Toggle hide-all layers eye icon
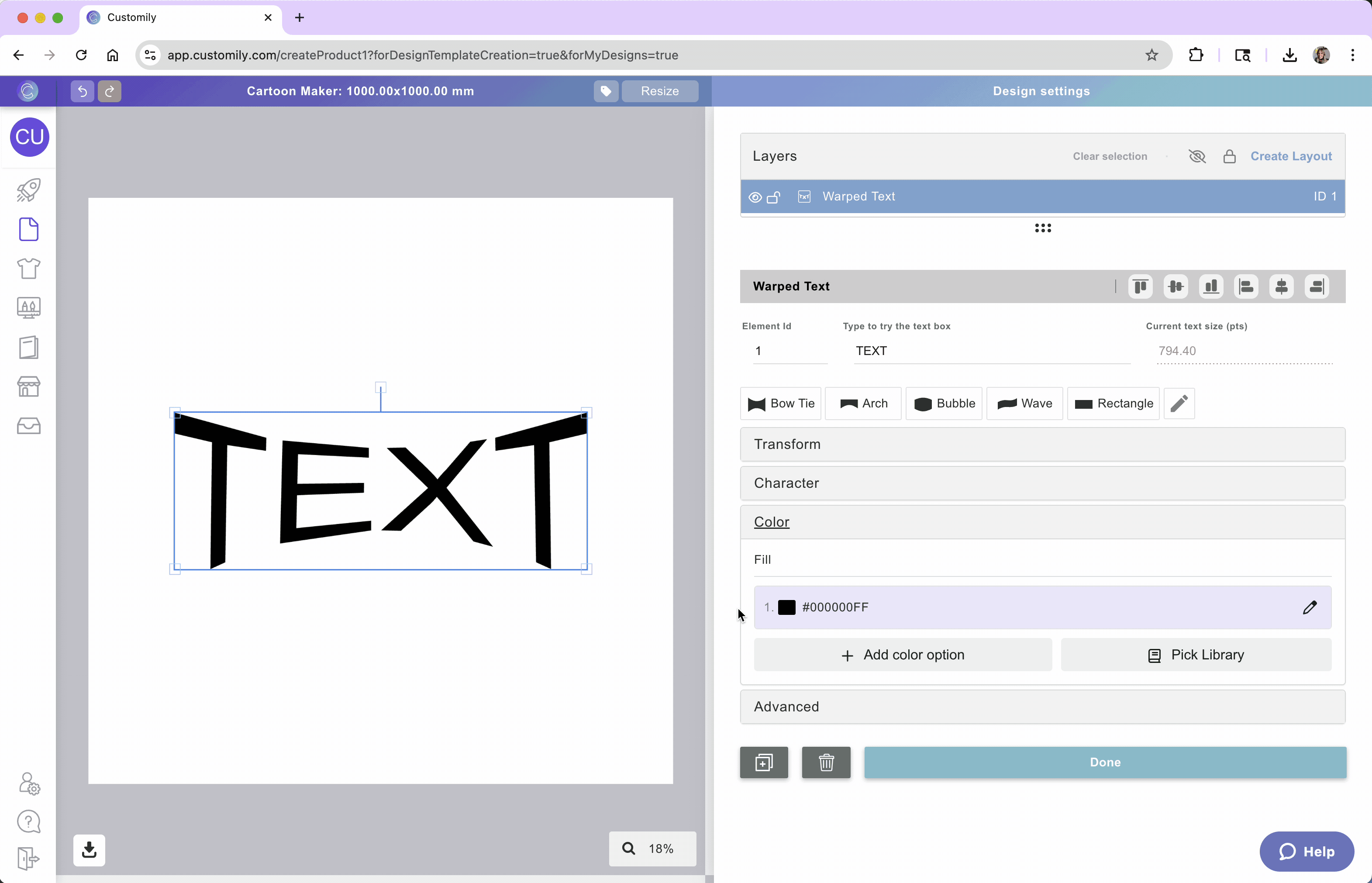Screen dimensions: 1372x883 [1196, 156]
